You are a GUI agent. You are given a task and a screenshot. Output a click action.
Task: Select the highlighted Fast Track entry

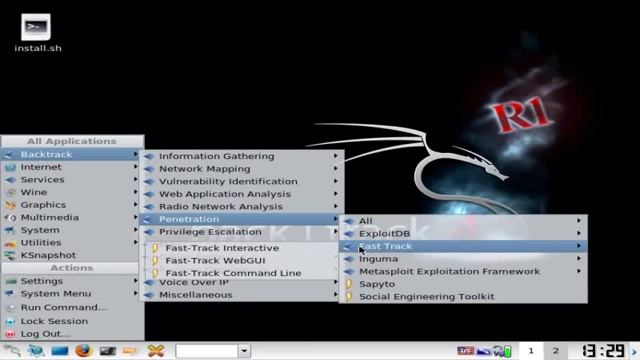click(463, 246)
